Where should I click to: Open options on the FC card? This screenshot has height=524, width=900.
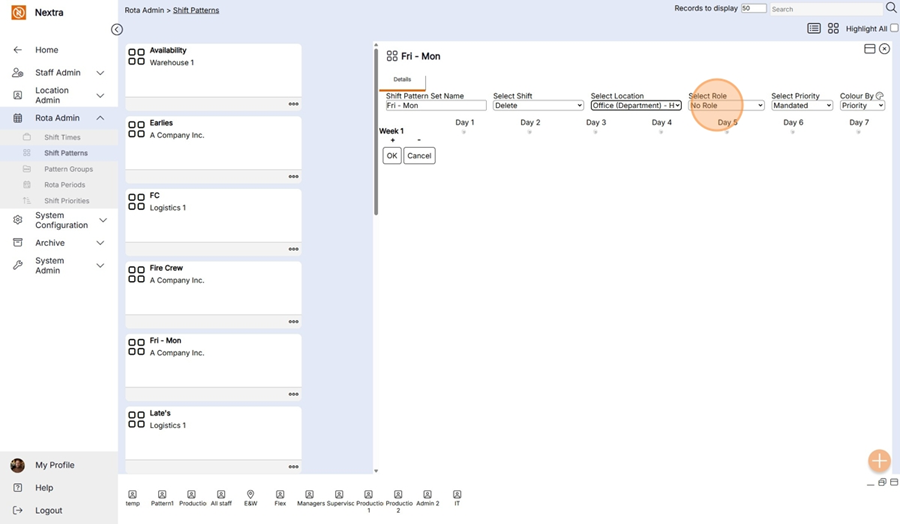point(293,249)
